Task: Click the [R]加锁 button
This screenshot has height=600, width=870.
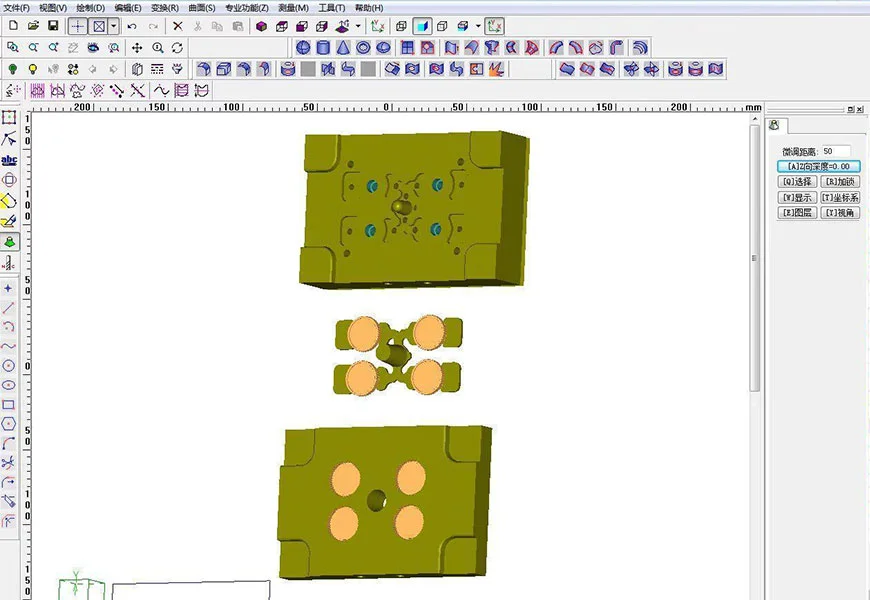Action: click(x=841, y=181)
